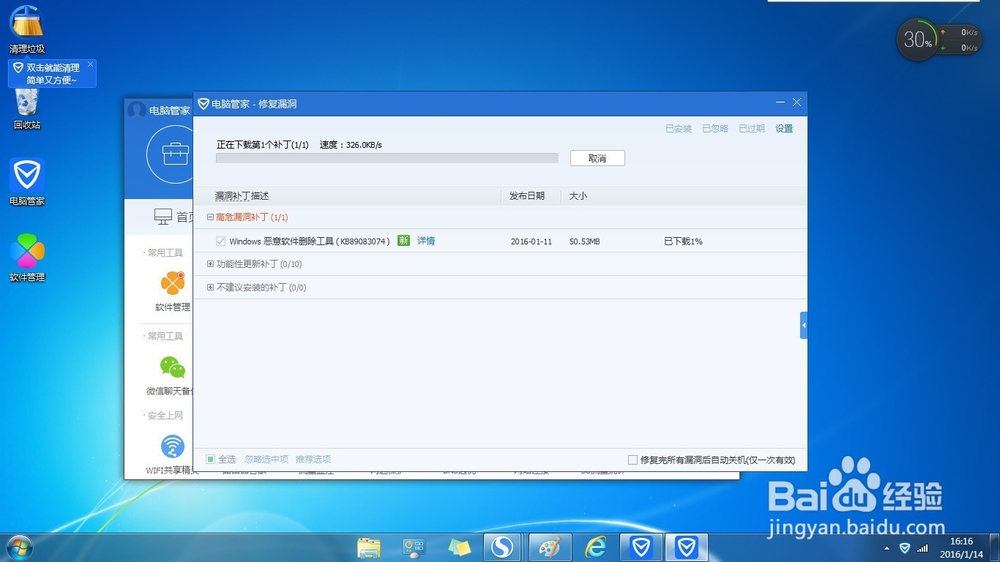Click the 2016-01-11 release date cell

pos(531,242)
